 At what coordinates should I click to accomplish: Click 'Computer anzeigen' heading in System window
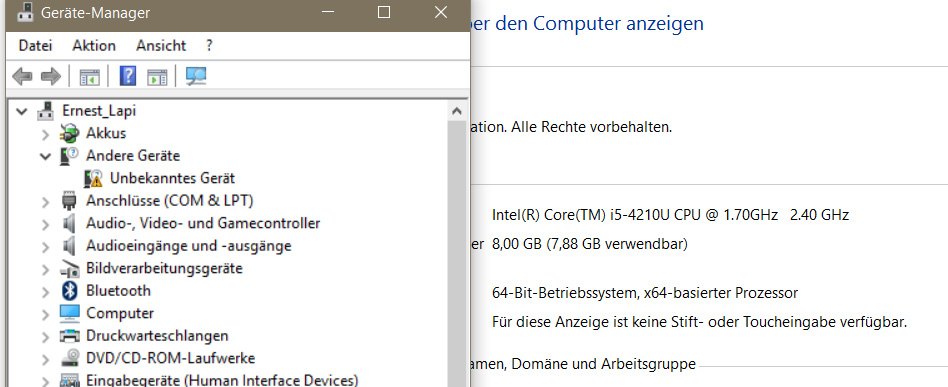[618, 24]
